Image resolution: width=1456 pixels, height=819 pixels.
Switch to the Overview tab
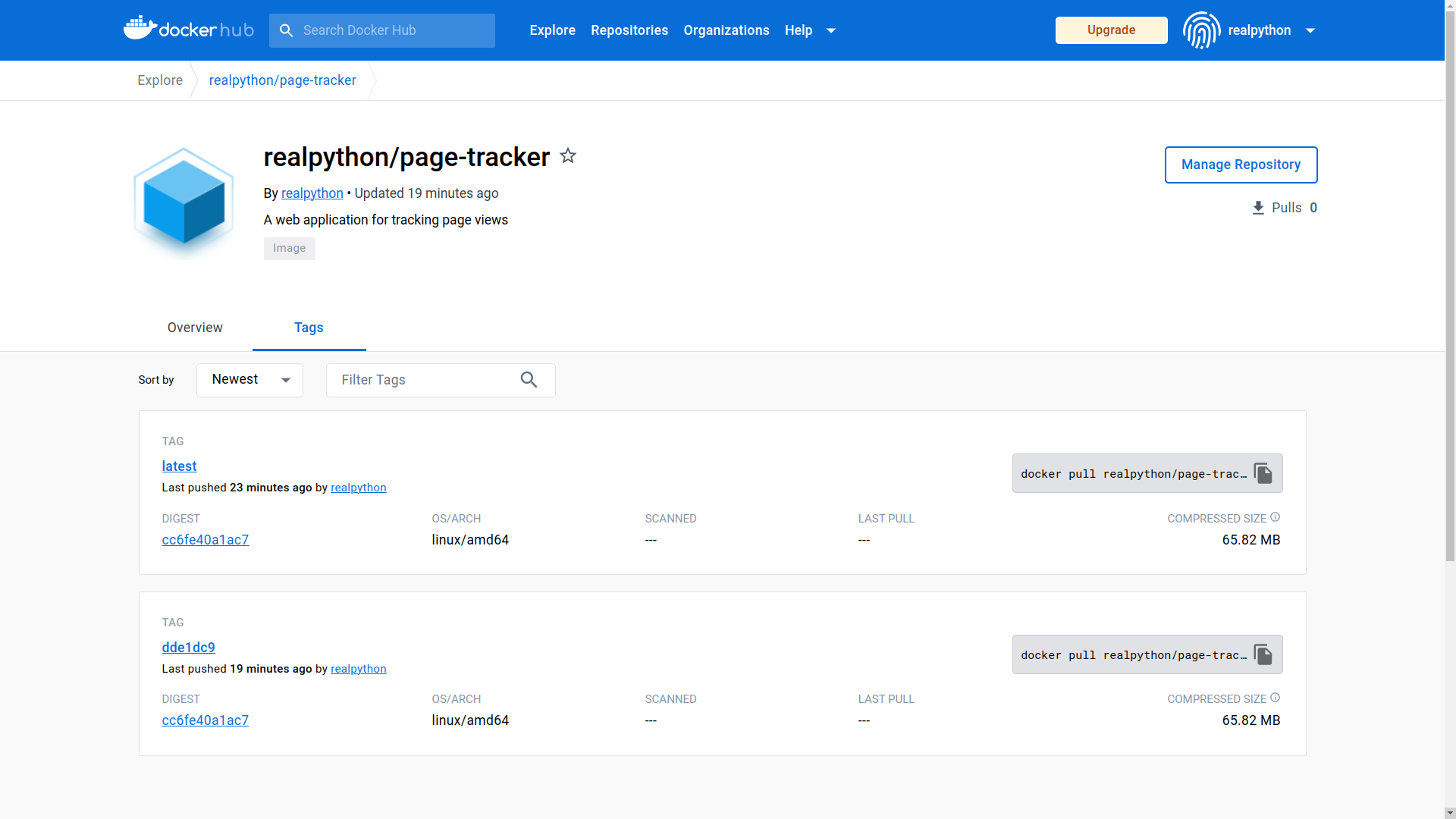pyautogui.click(x=195, y=328)
